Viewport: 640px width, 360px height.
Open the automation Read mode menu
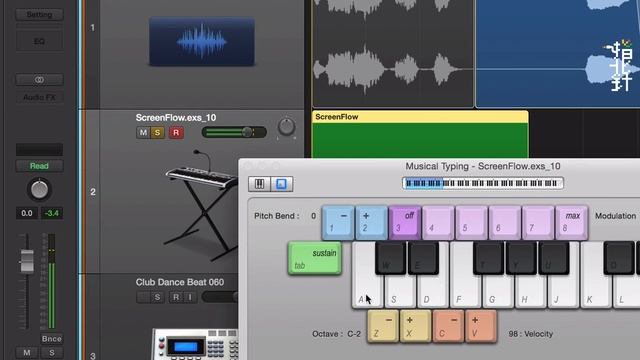[x=39, y=166]
